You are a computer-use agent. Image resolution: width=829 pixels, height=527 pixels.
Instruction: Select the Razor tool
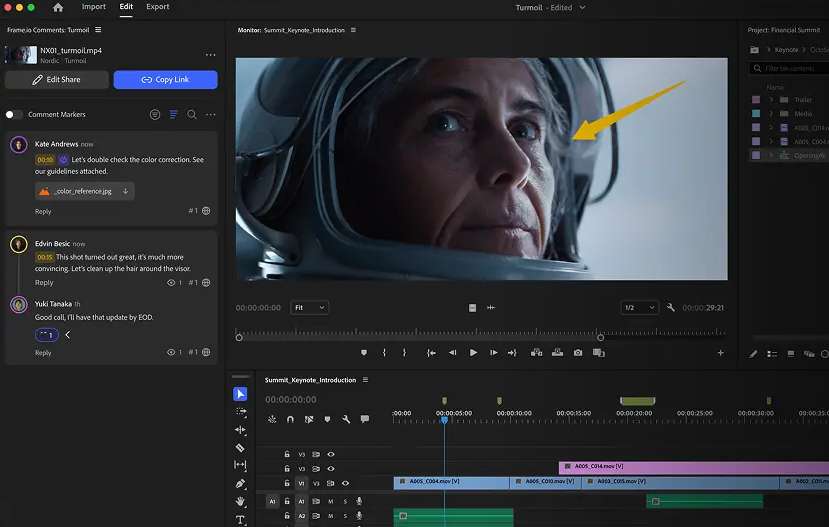(240, 448)
